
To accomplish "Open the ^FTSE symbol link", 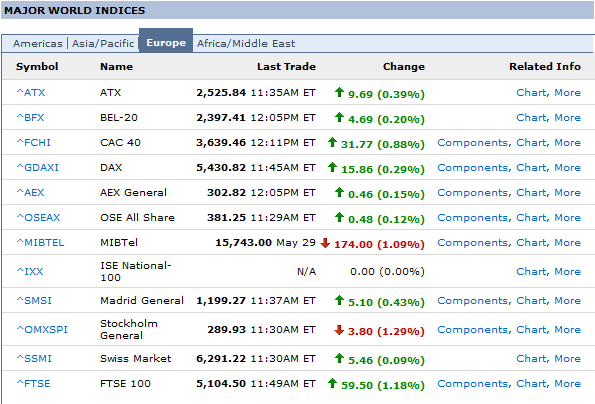I will pos(33,384).
